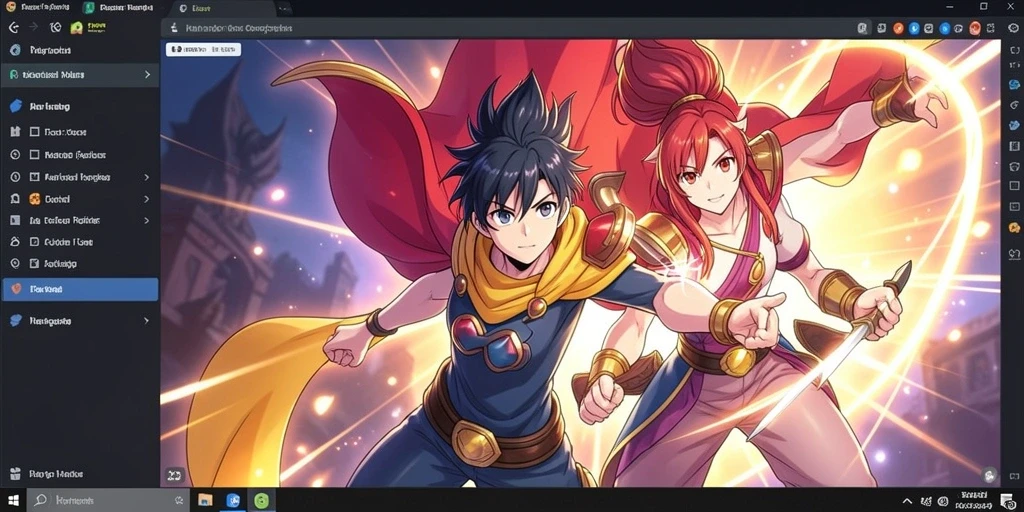This screenshot has height=512, width=1024.
Task: Click the orange game controller icon in the sidebar
Action: click(35, 199)
